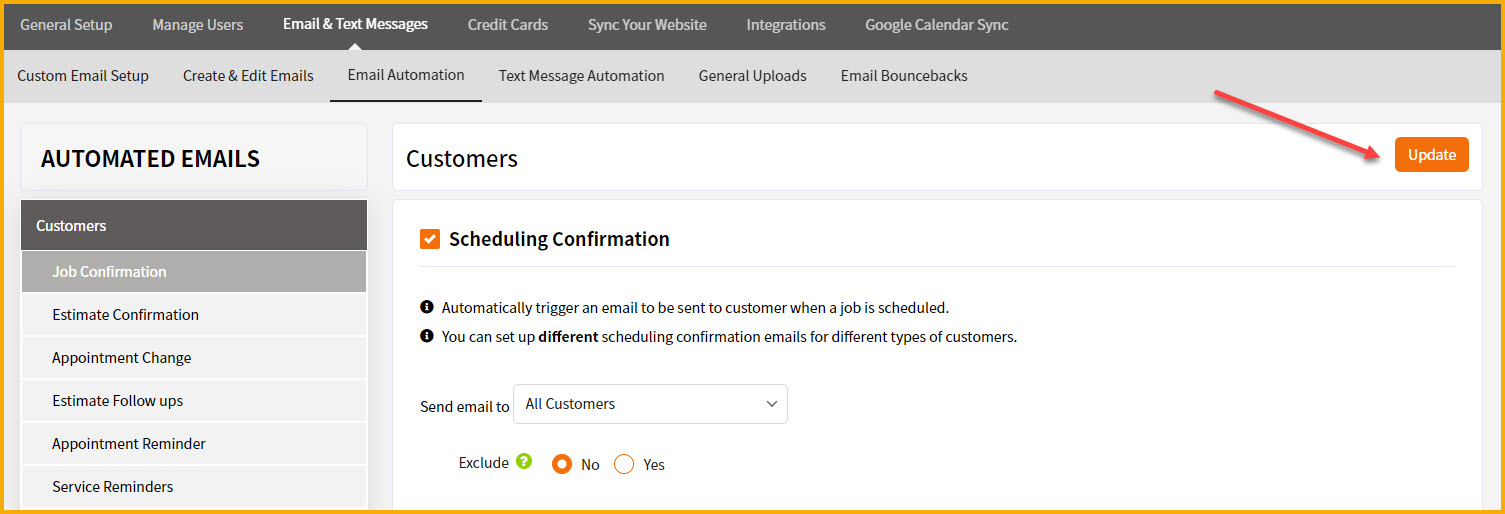Select Email & Text Messages tab
This screenshot has height=514, width=1505.
click(355, 24)
